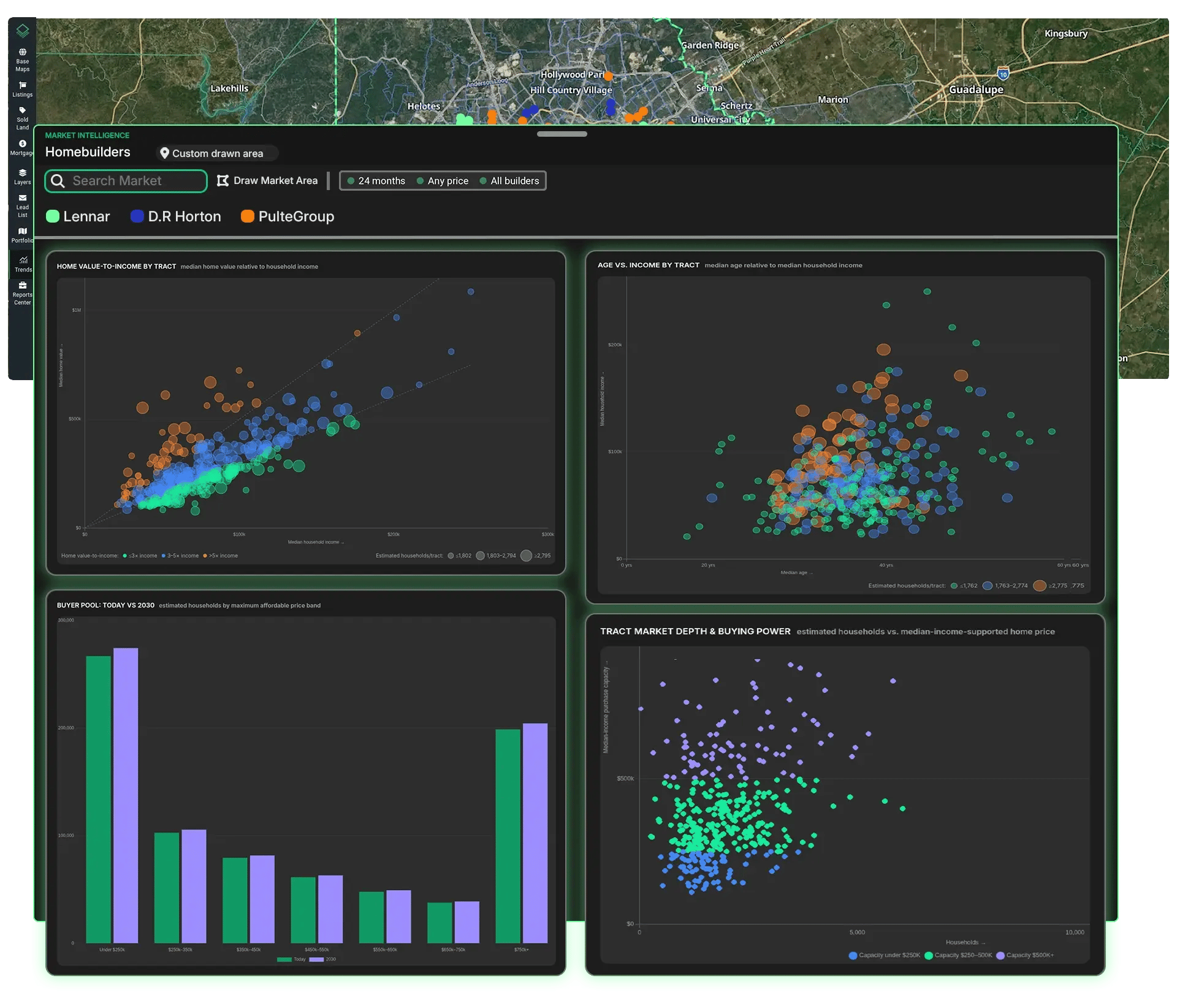Open the 24 months time filter
Viewport: 1177px width, 1008px height.
coord(376,181)
